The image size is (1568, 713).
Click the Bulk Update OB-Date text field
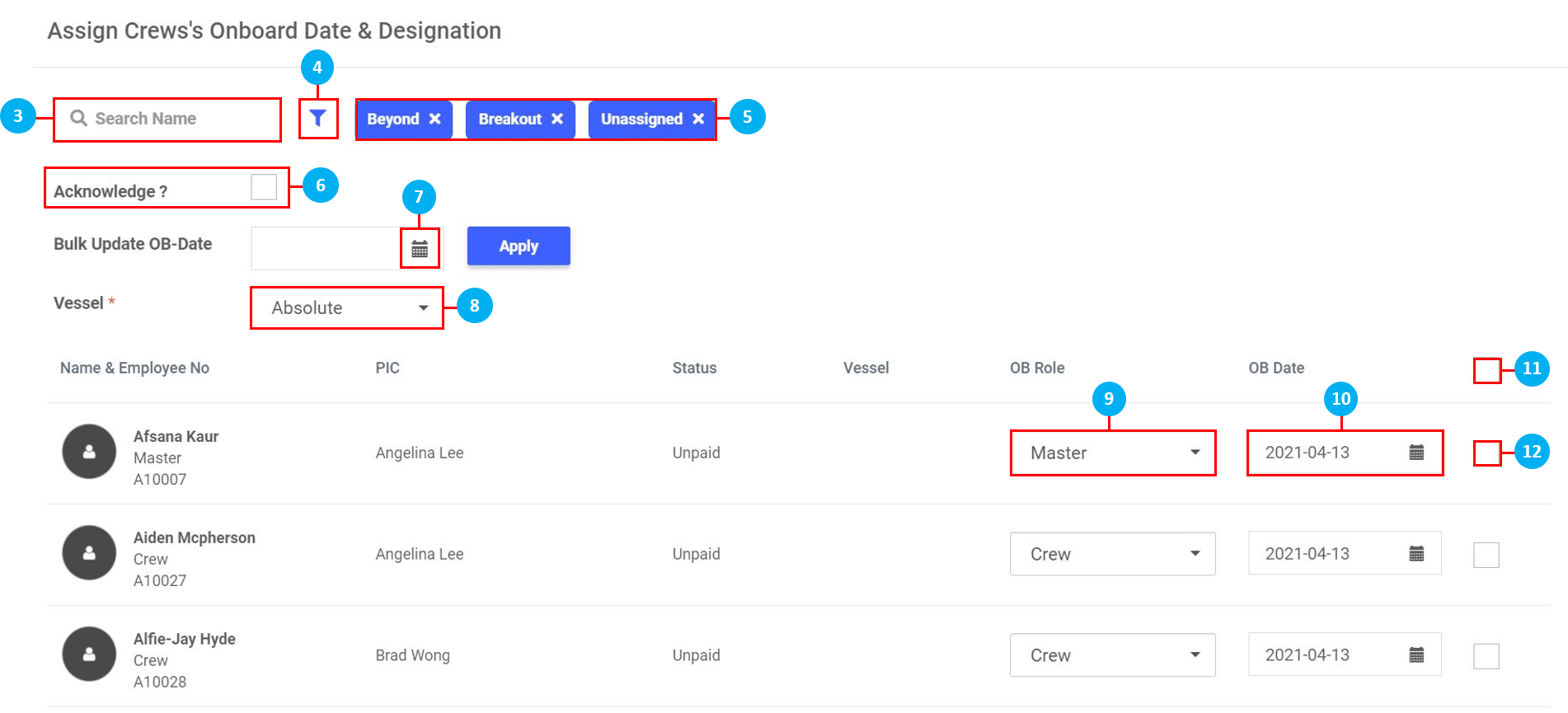(x=326, y=248)
